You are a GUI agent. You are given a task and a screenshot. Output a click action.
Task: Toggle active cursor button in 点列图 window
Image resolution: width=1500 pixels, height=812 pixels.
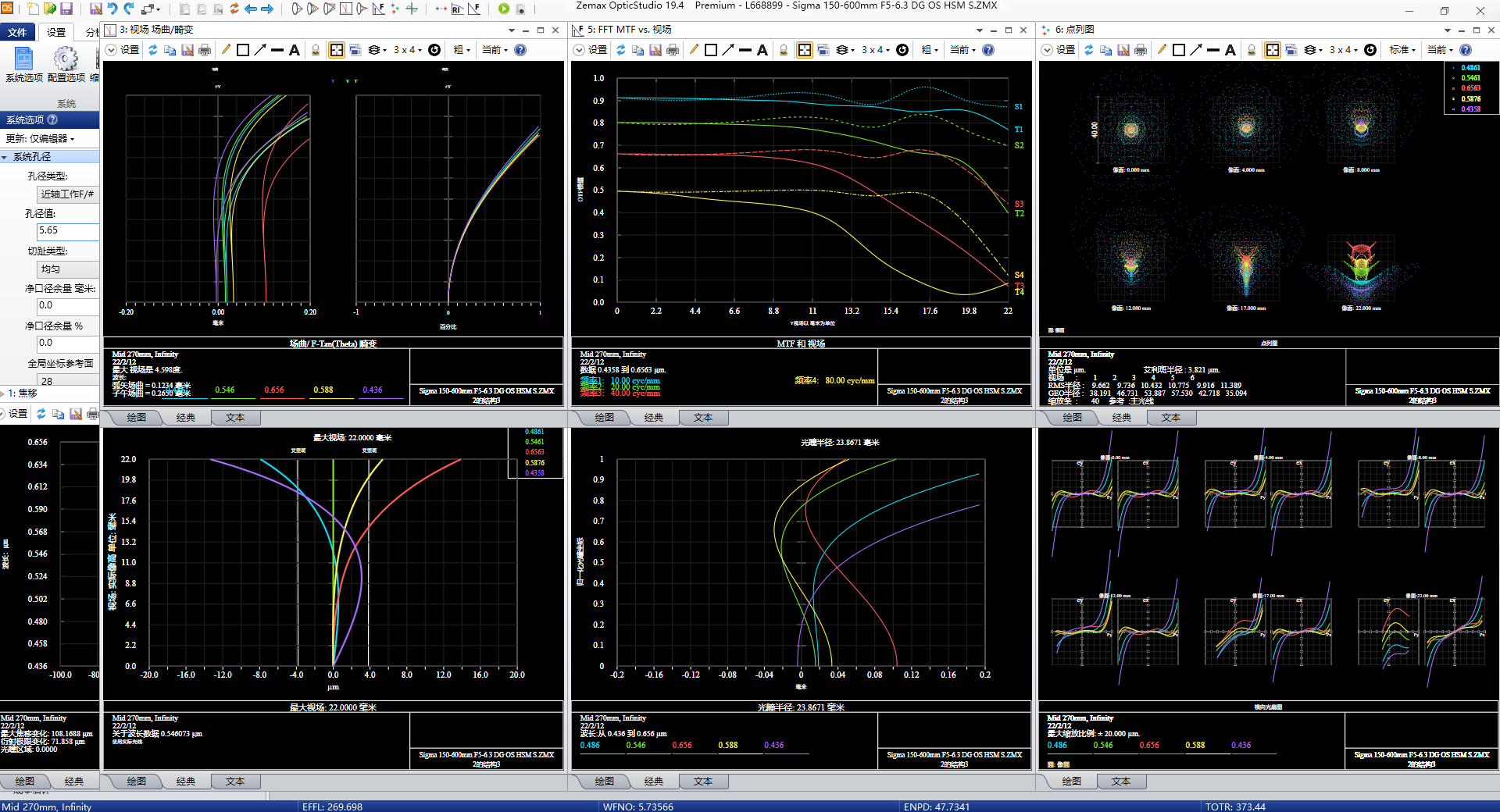pos(1272,50)
